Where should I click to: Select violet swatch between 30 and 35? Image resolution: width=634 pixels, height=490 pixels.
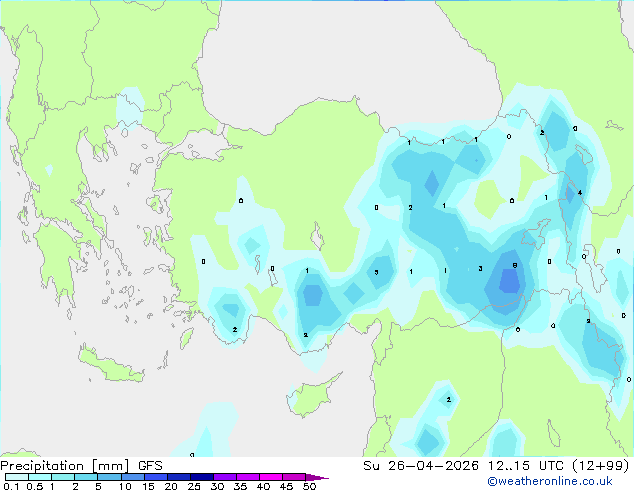point(224,477)
